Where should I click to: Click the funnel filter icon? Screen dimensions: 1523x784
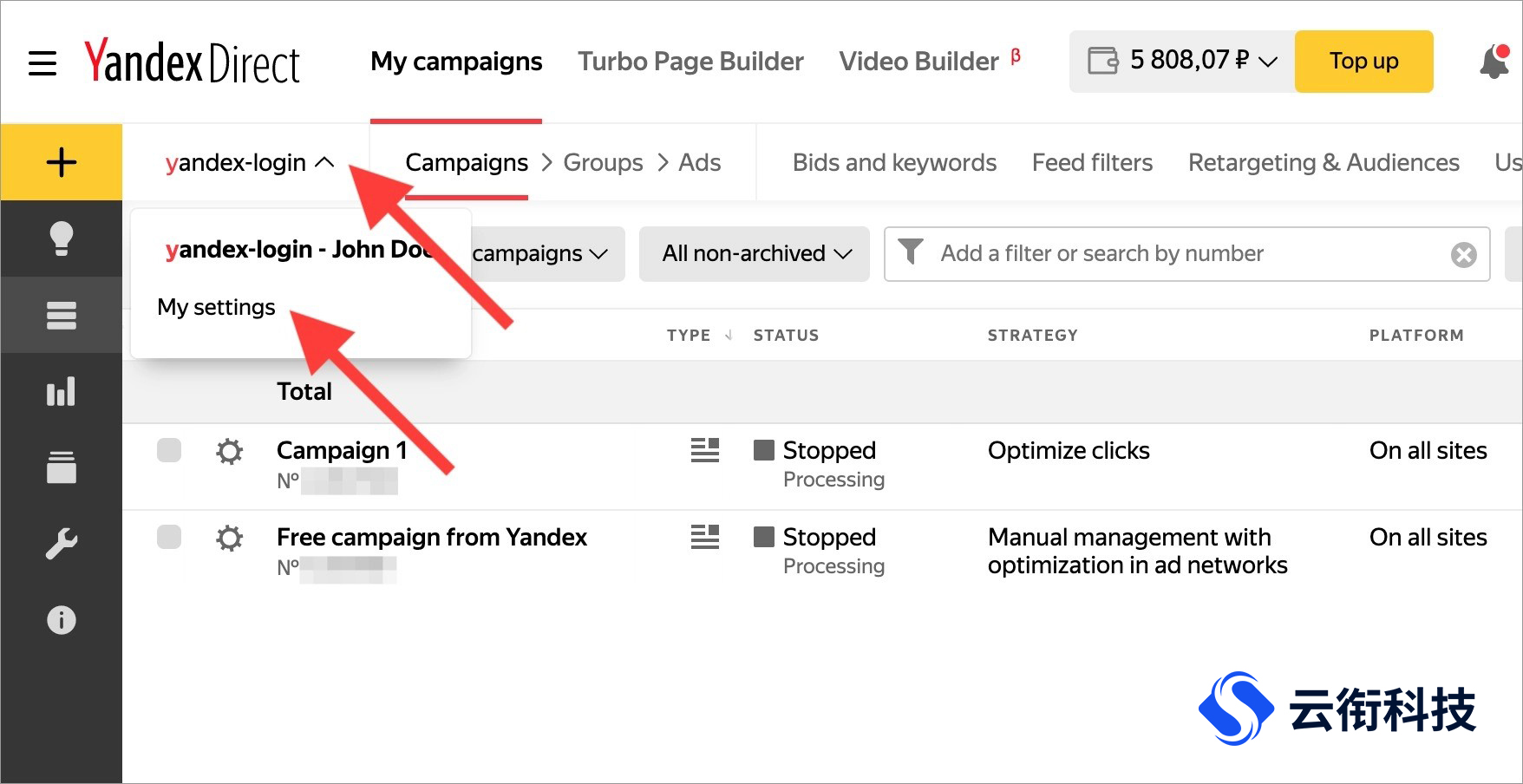[911, 252]
